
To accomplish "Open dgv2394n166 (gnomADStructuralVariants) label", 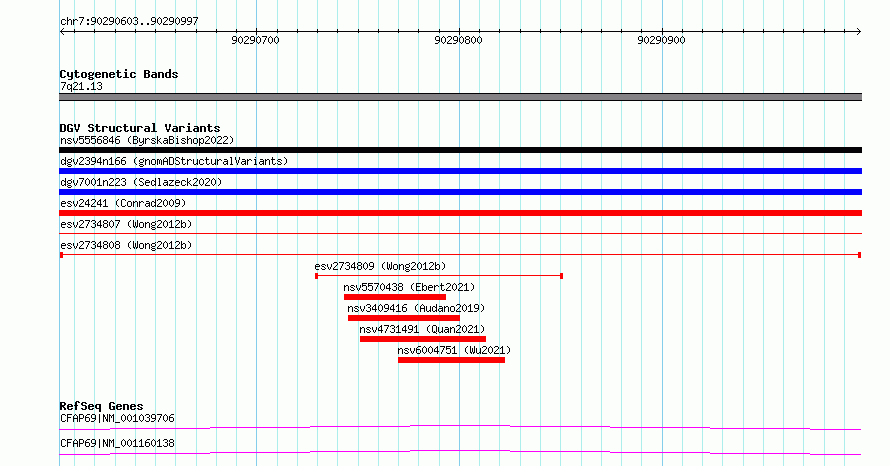I will tap(174, 161).
